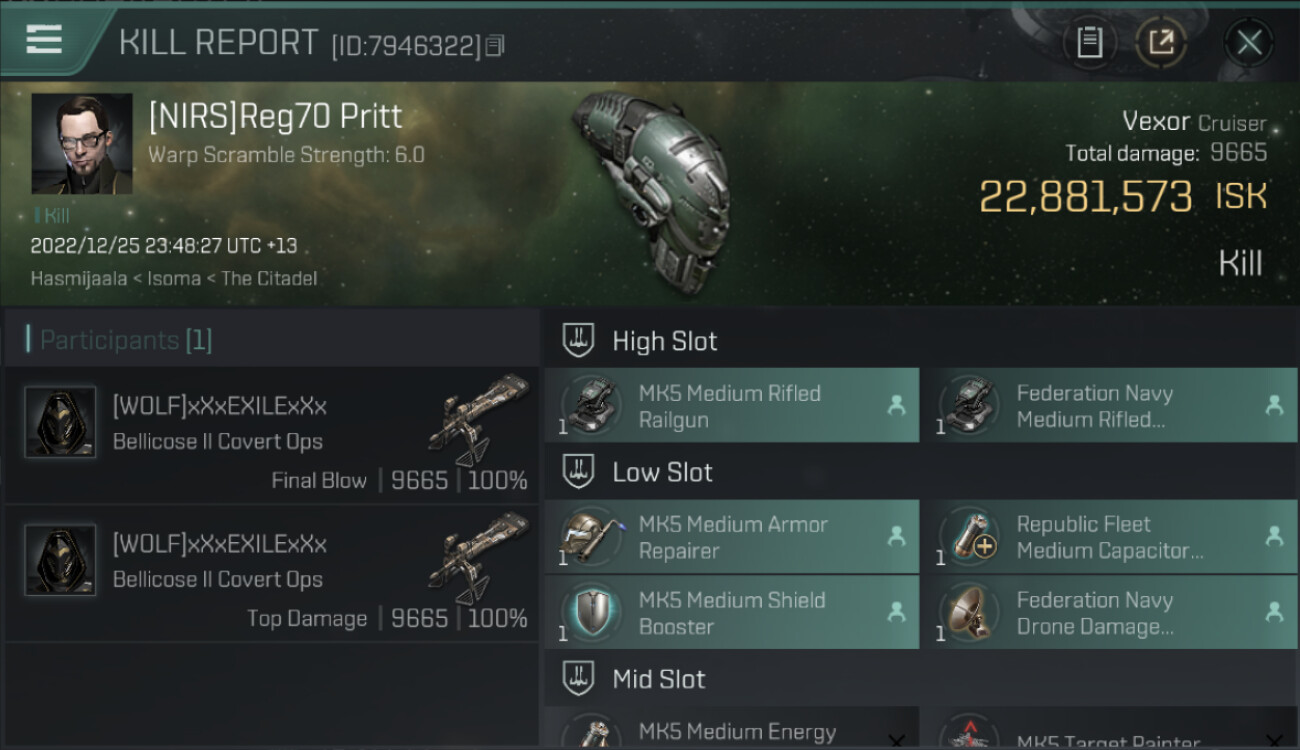Open the hamburger menu

click(44, 40)
